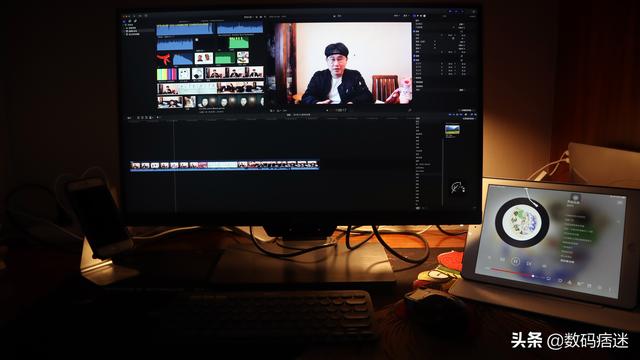Select the red ribbon graphic clip in the browser
The width and height of the screenshot is (640, 360).
coord(164,59)
